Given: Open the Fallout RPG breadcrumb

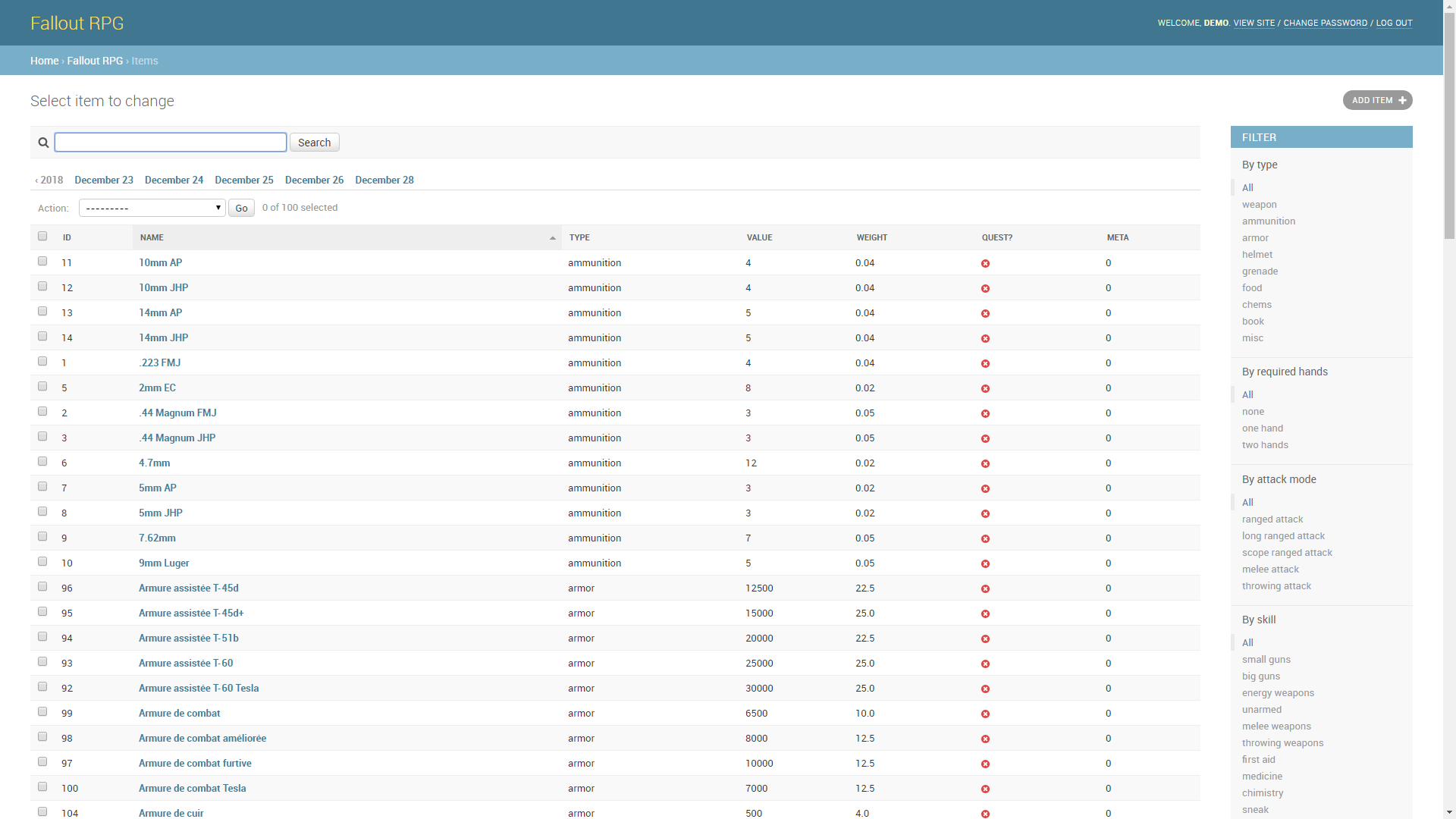Looking at the screenshot, I should click(95, 61).
